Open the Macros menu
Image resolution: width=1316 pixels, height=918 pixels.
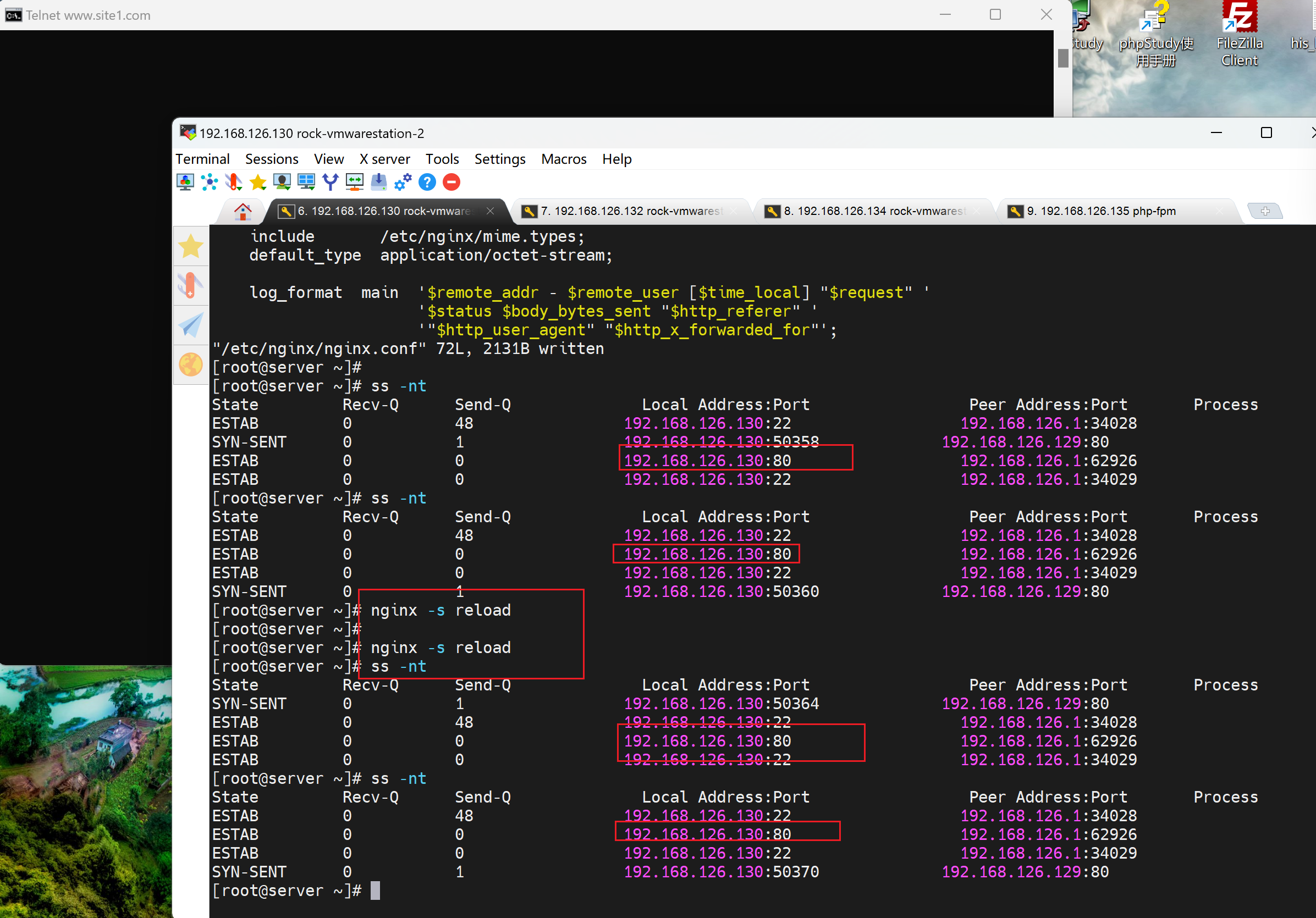point(564,159)
